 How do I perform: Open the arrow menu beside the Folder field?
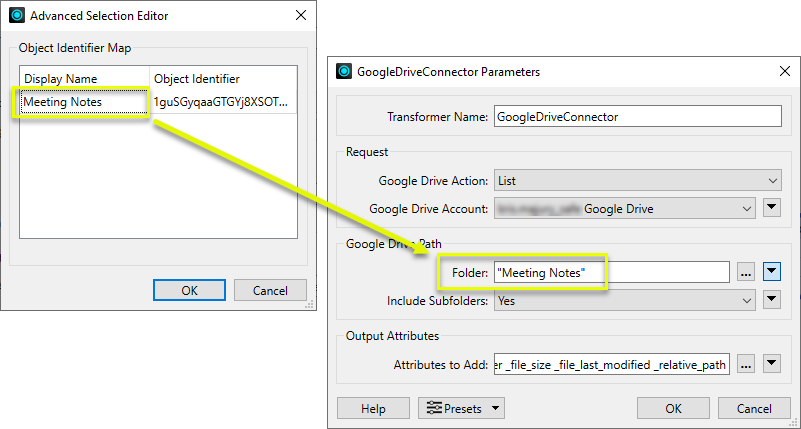771,272
